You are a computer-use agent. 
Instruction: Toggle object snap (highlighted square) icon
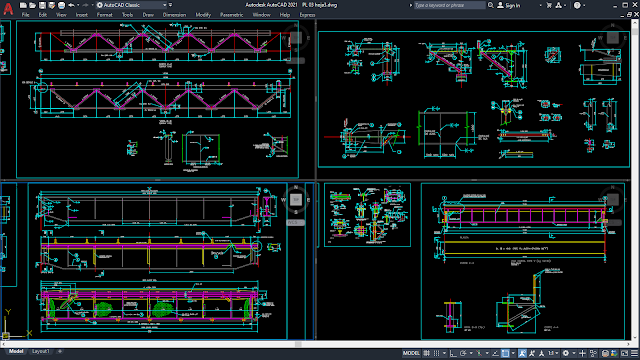(x=505, y=353)
